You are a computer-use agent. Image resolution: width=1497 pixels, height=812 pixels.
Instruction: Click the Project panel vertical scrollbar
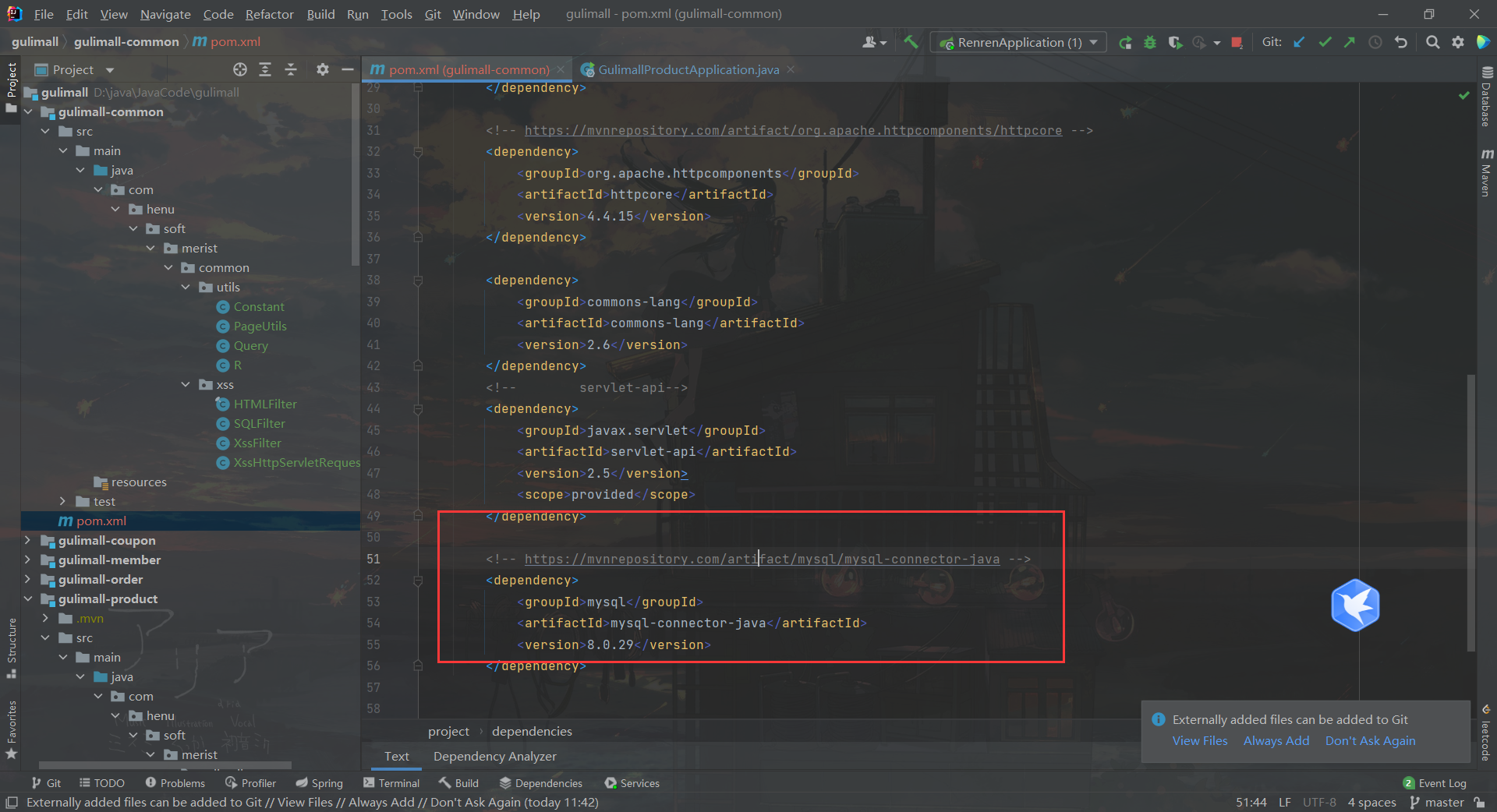356,173
